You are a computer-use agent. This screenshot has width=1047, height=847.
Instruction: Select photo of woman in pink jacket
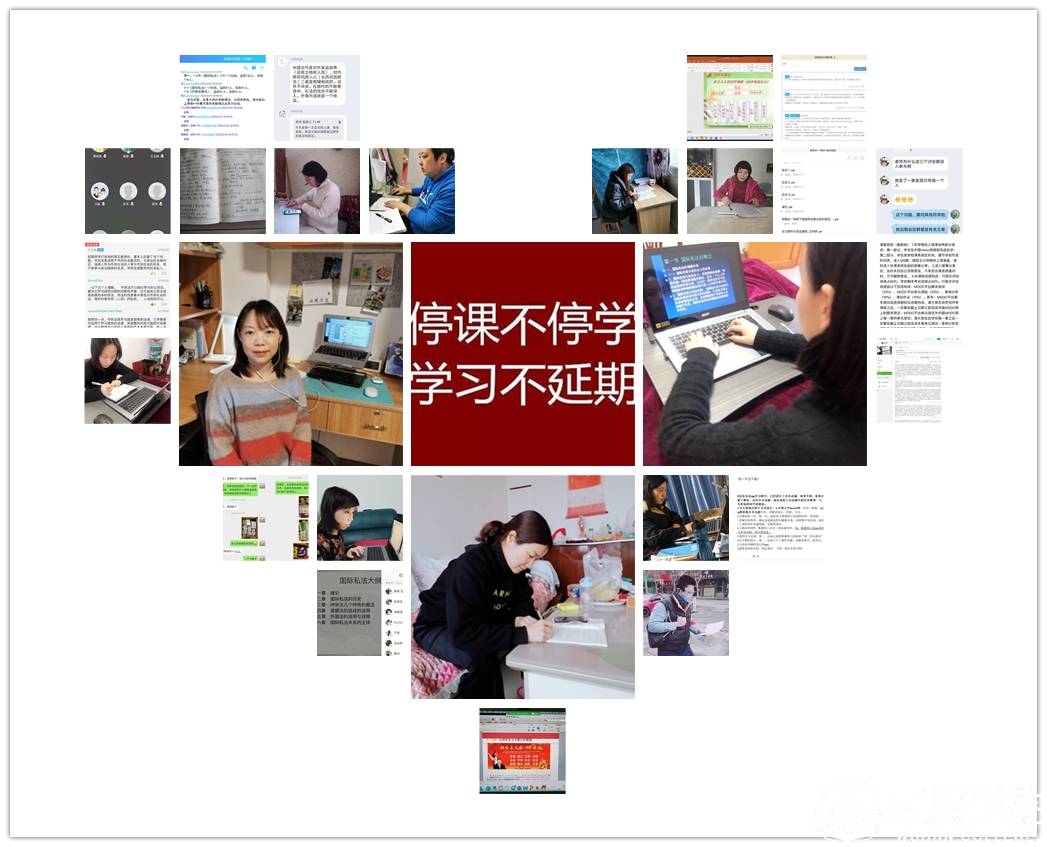729,191
